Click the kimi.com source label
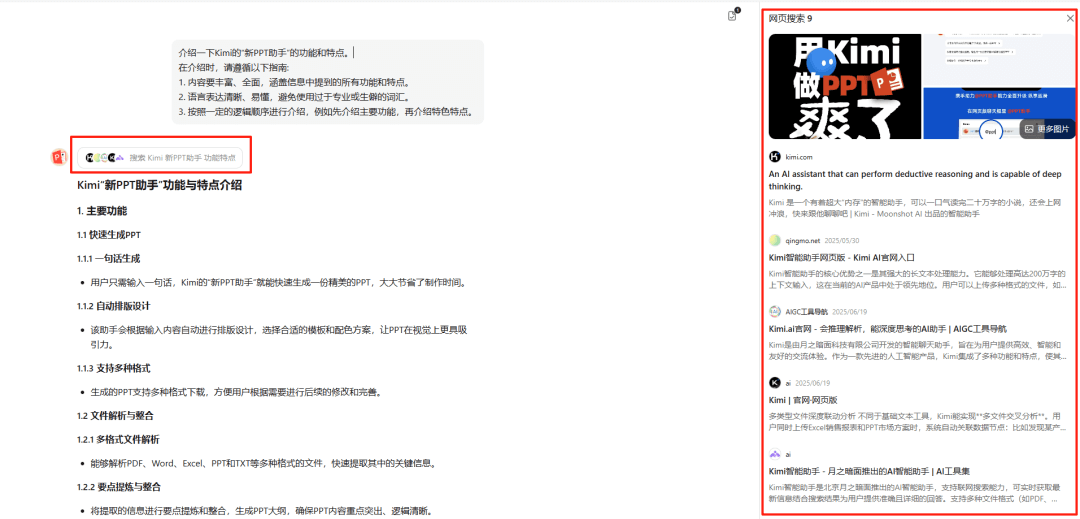The image size is (1080, 519). click(798, 157)
